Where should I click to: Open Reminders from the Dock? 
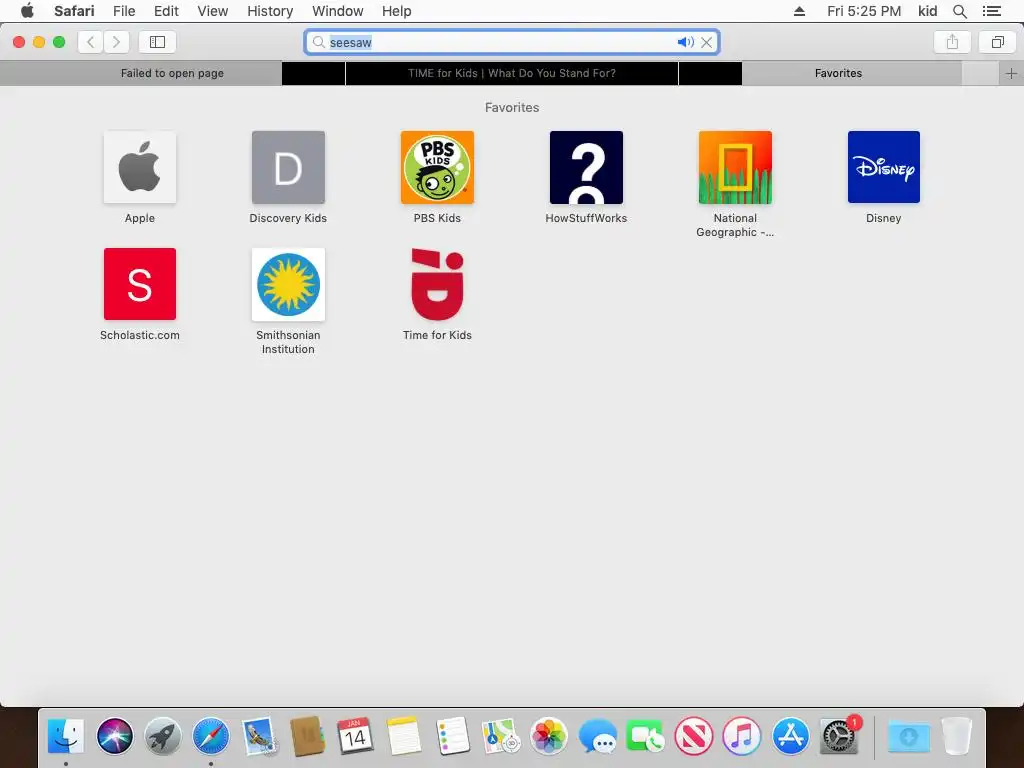[452, 736]
